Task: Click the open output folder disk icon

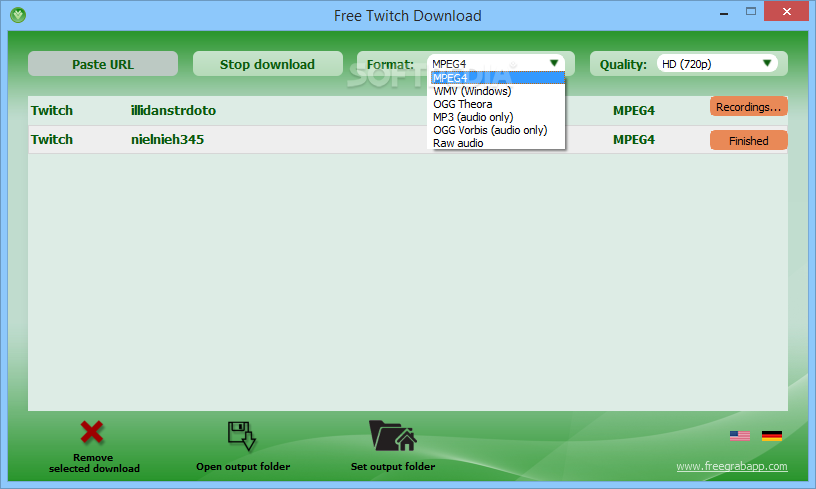Action: coord(242,435)
